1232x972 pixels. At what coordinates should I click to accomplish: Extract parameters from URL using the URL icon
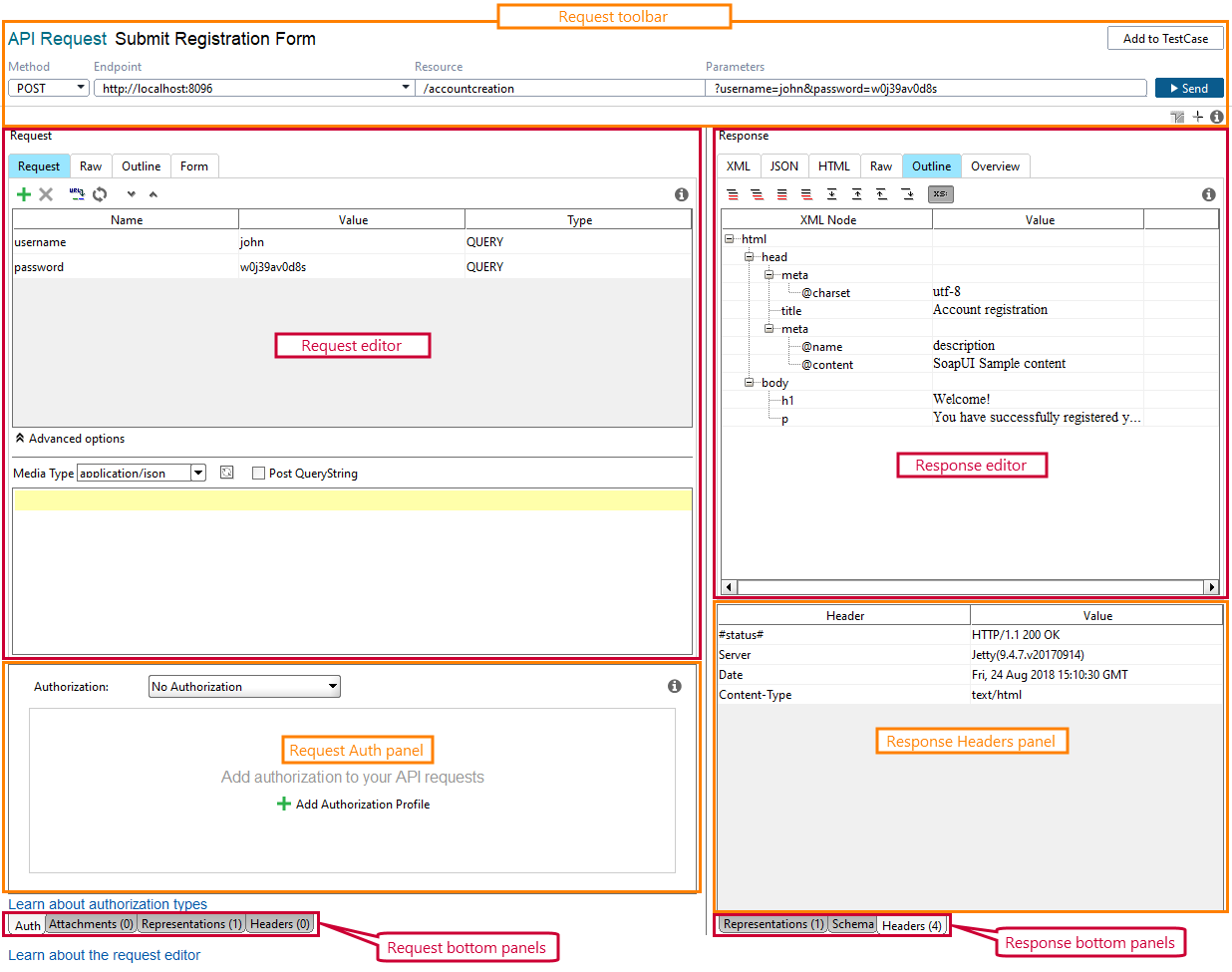pos(78,194)
